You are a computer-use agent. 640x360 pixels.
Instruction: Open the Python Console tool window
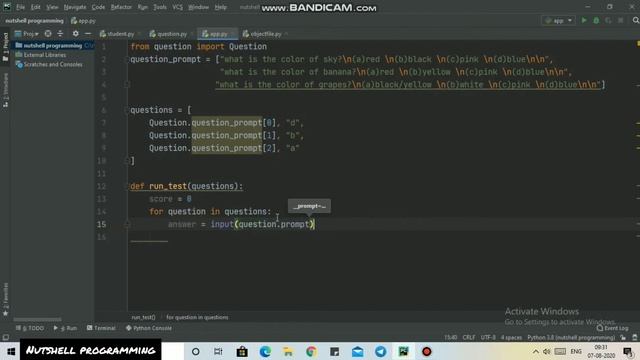pos(149,328)
